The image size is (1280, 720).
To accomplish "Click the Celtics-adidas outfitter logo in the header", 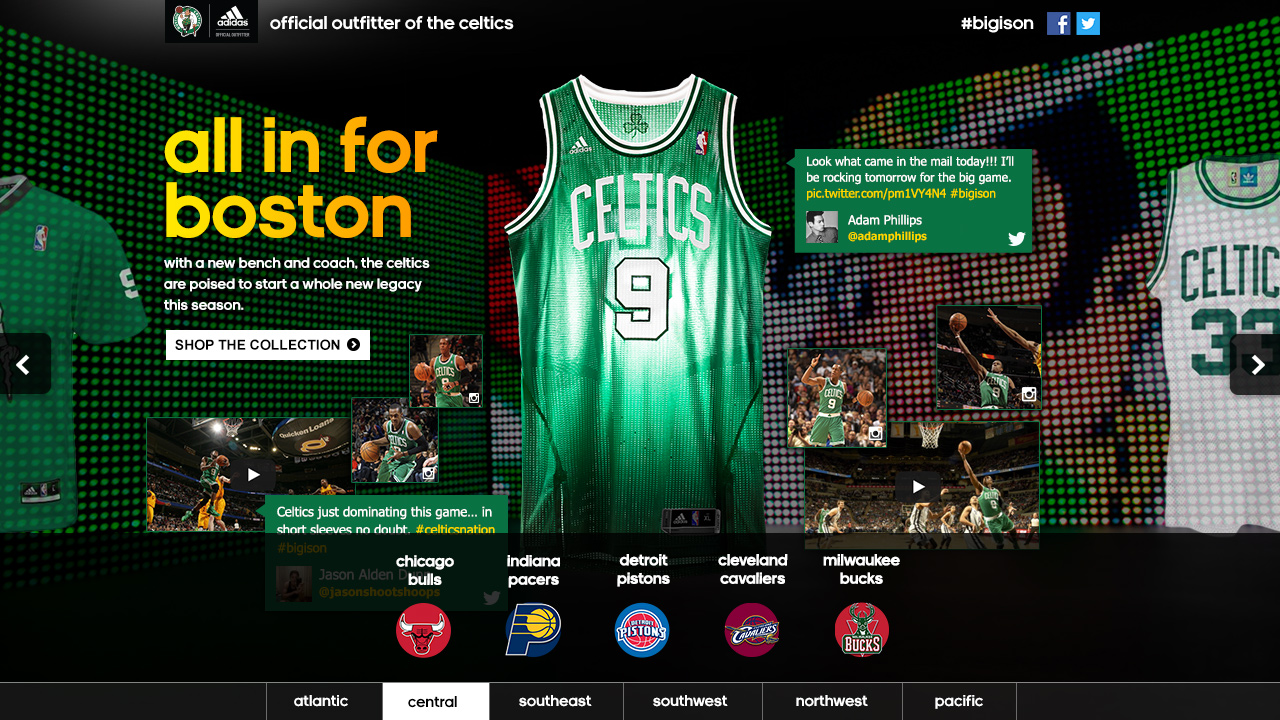I will coord(211,21).
